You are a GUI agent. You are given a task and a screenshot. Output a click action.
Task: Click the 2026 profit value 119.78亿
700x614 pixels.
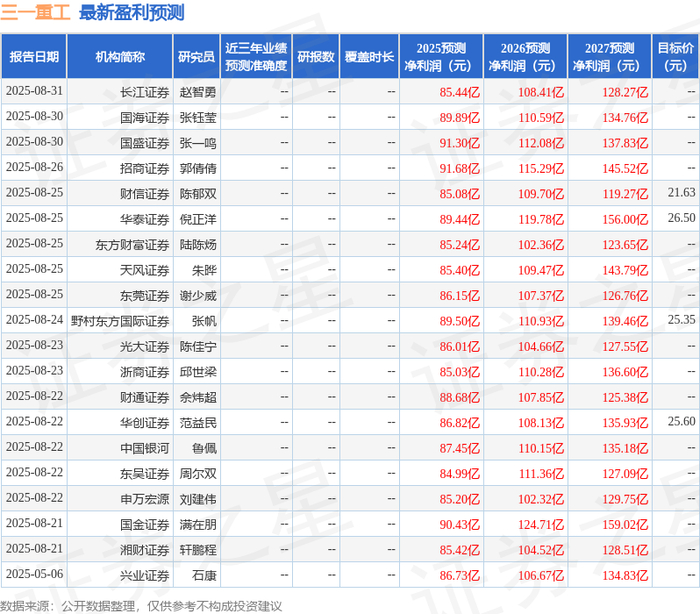coord(541,220)
